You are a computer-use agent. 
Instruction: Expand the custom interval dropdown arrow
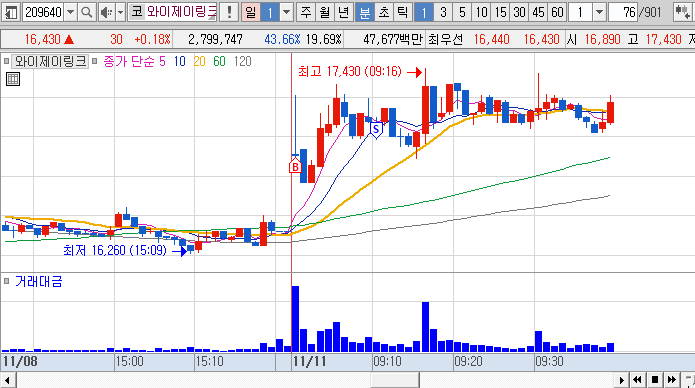(x=599, y=12)
